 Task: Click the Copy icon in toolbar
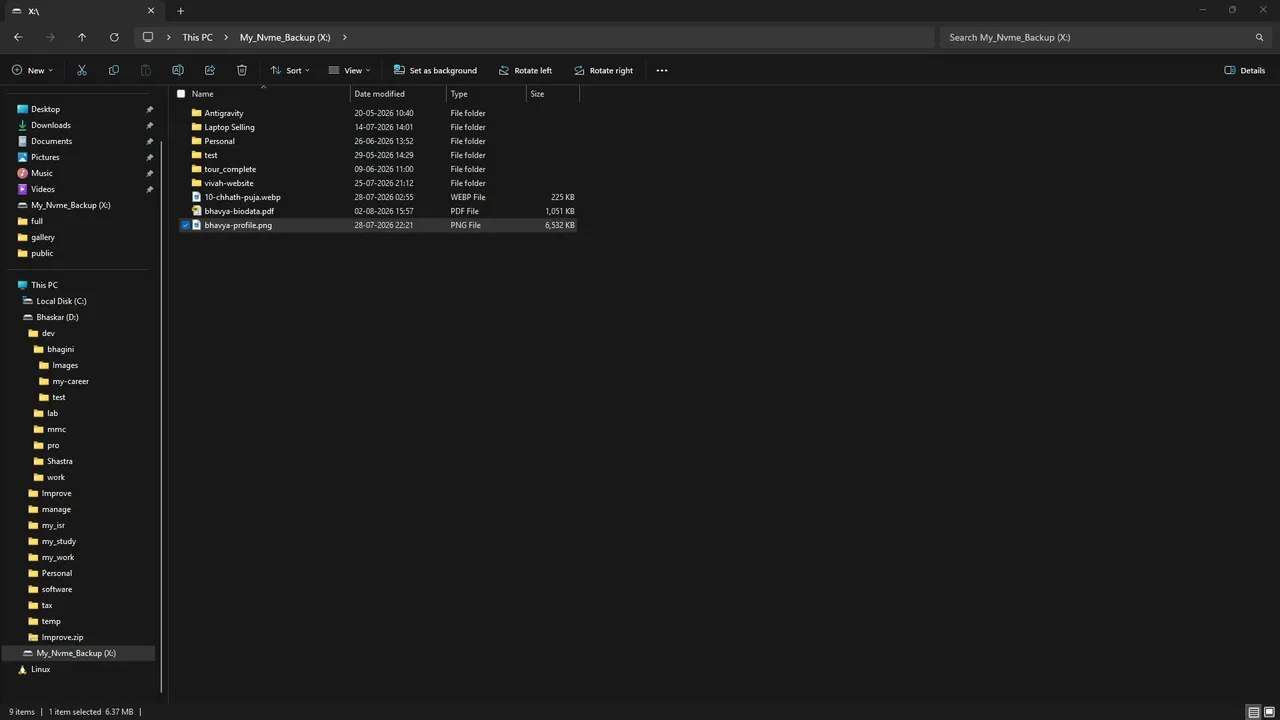114,70
